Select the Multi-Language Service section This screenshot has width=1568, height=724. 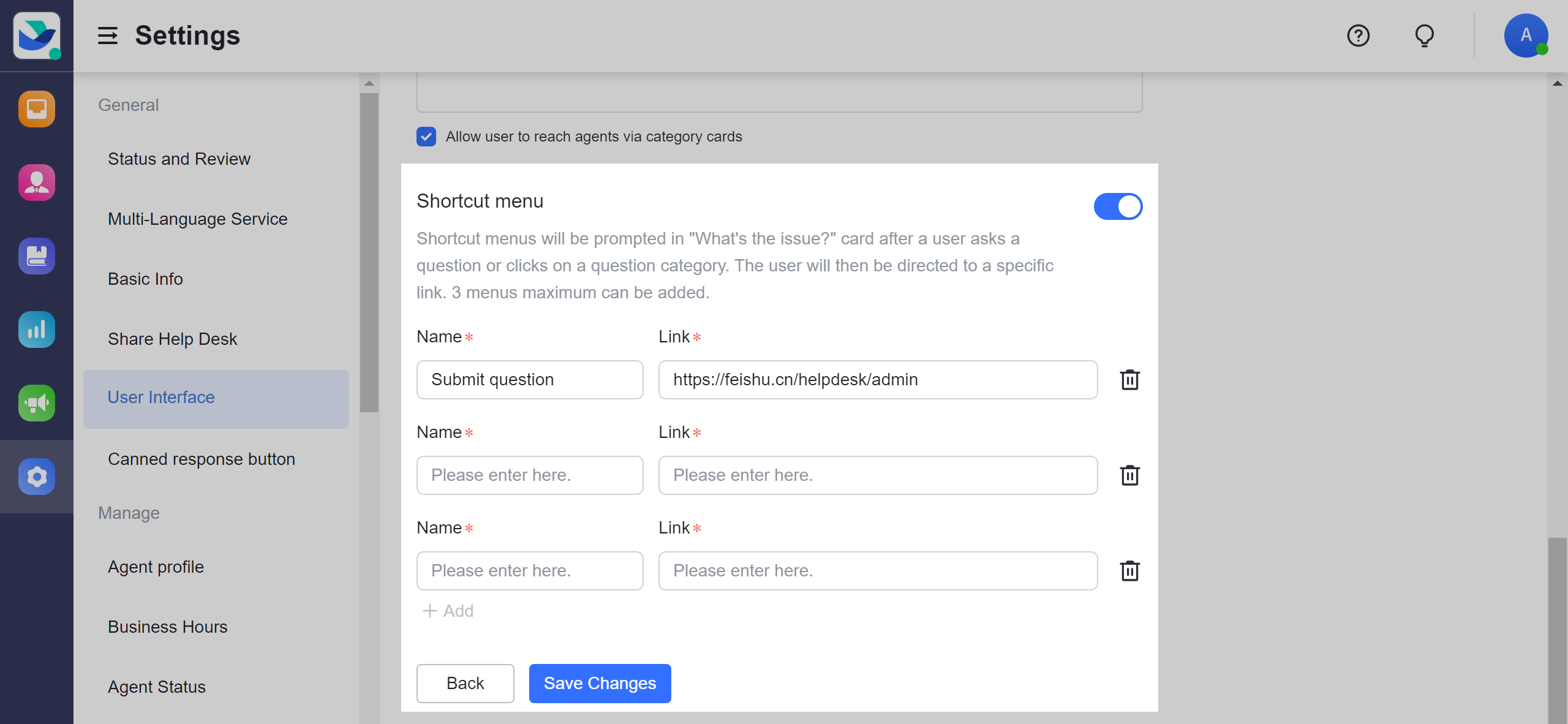tap(197, 219)
